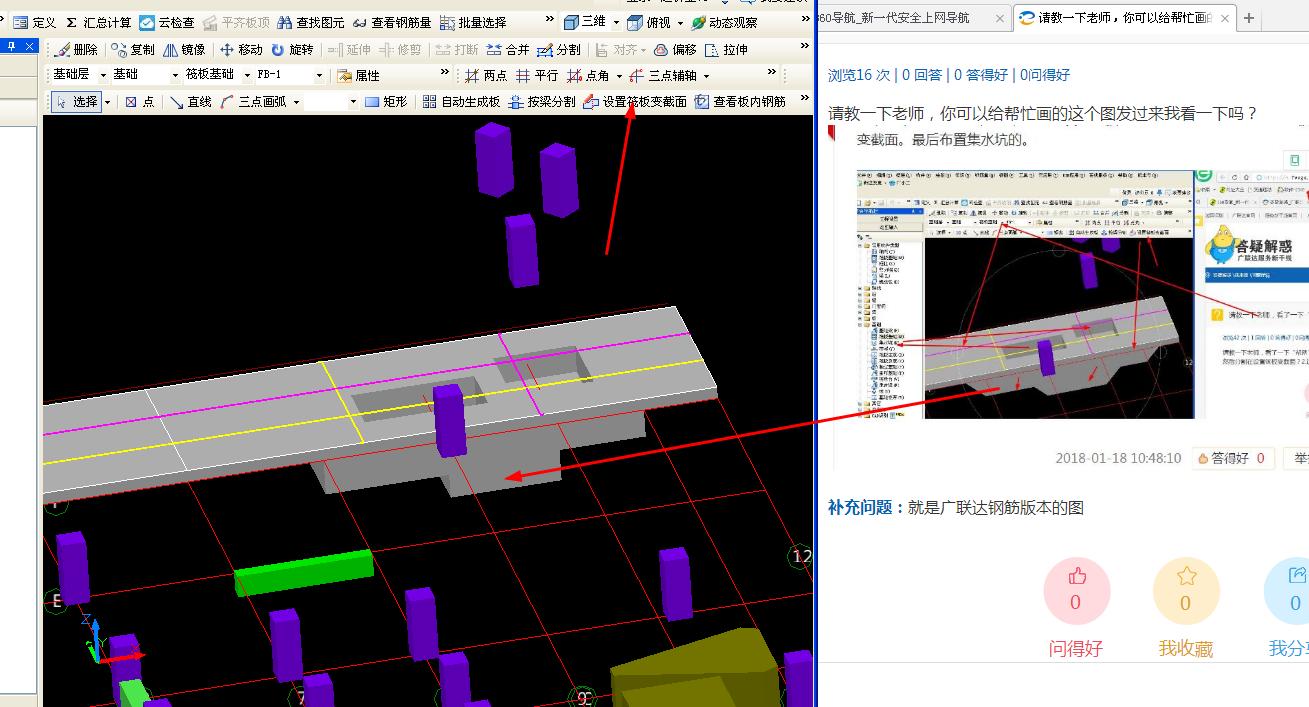Viewport: 1309px width, 707px height.
Task: Open the 属性 properties panel
Action: click(358, 75)
